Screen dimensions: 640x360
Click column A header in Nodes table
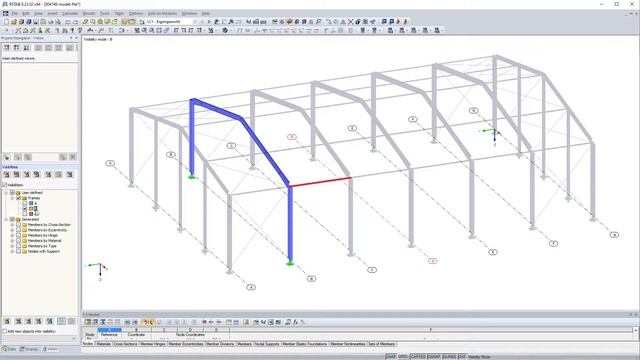tap(109, 330)
